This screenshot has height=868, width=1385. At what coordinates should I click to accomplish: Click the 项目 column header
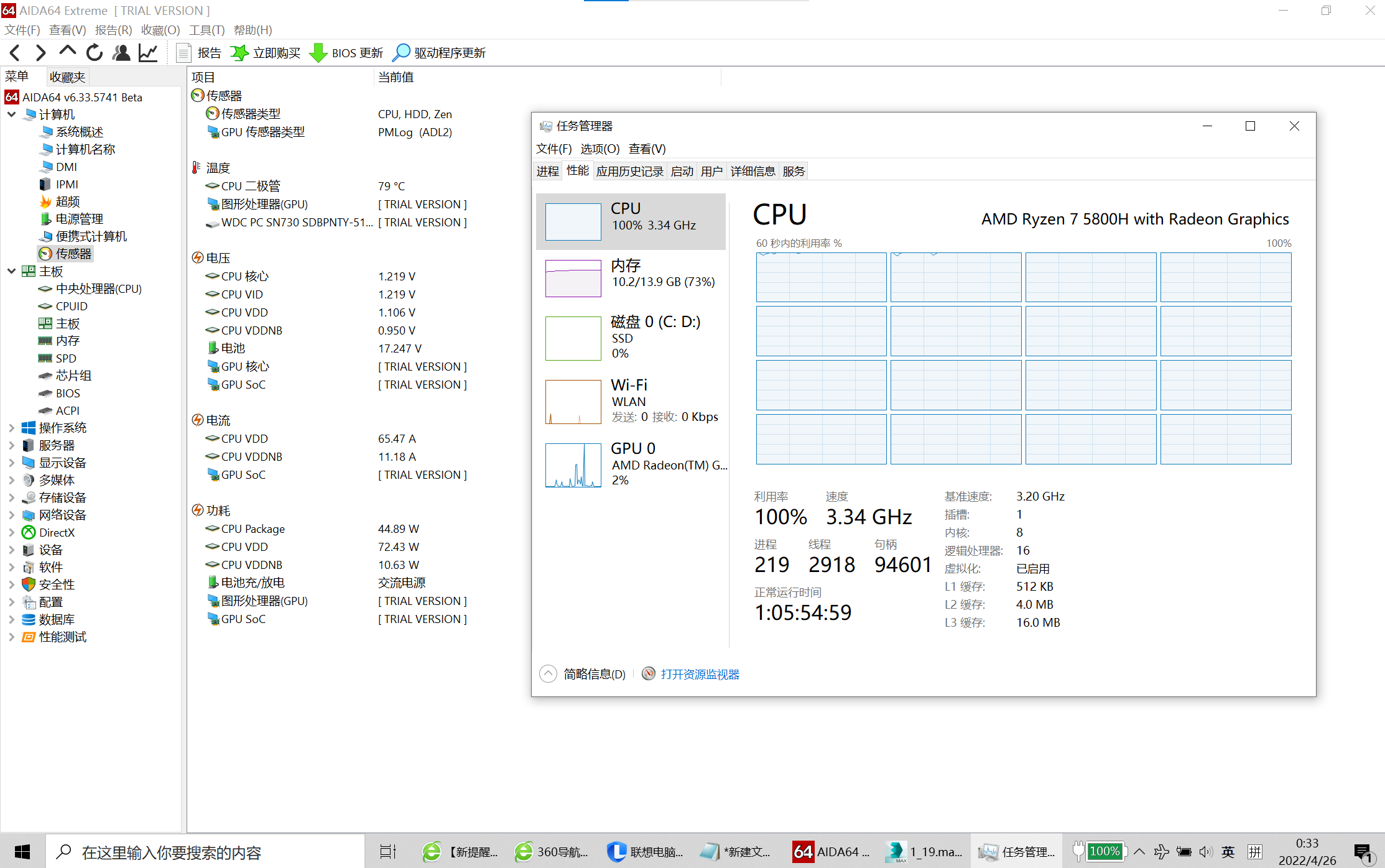click(280, 77)
